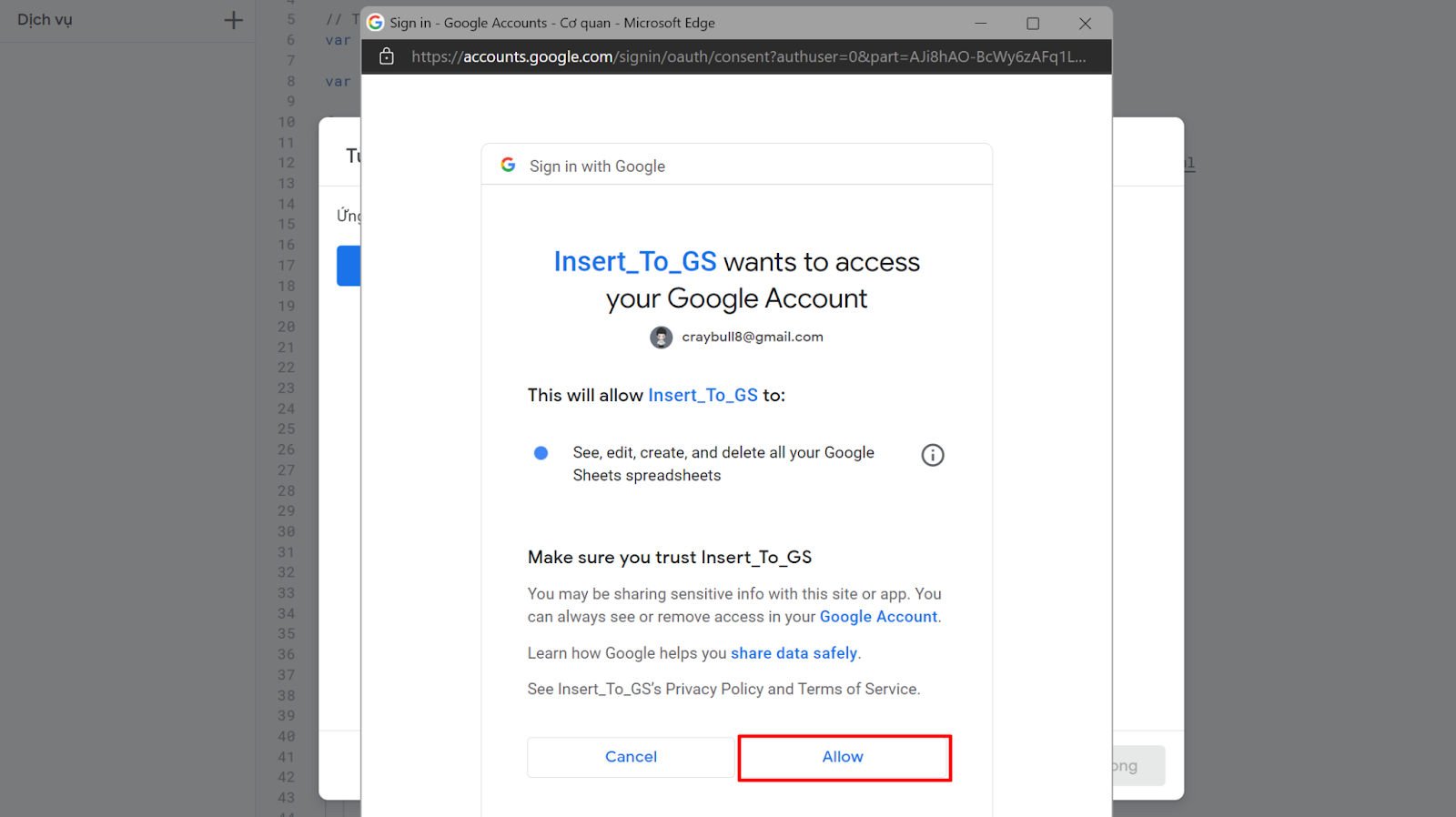The image size is (1456, 817).
Task: Click Insert_To_GS app name in the heading
Action: click(x=635, y=262)
